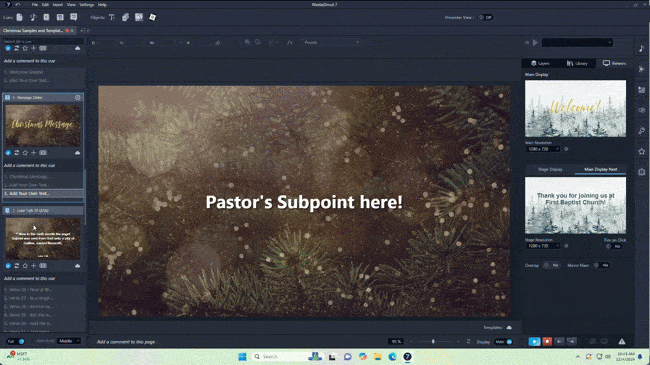650x365 pixels.
Task: Switch to the Library tab
Action: tap(577, 63)
